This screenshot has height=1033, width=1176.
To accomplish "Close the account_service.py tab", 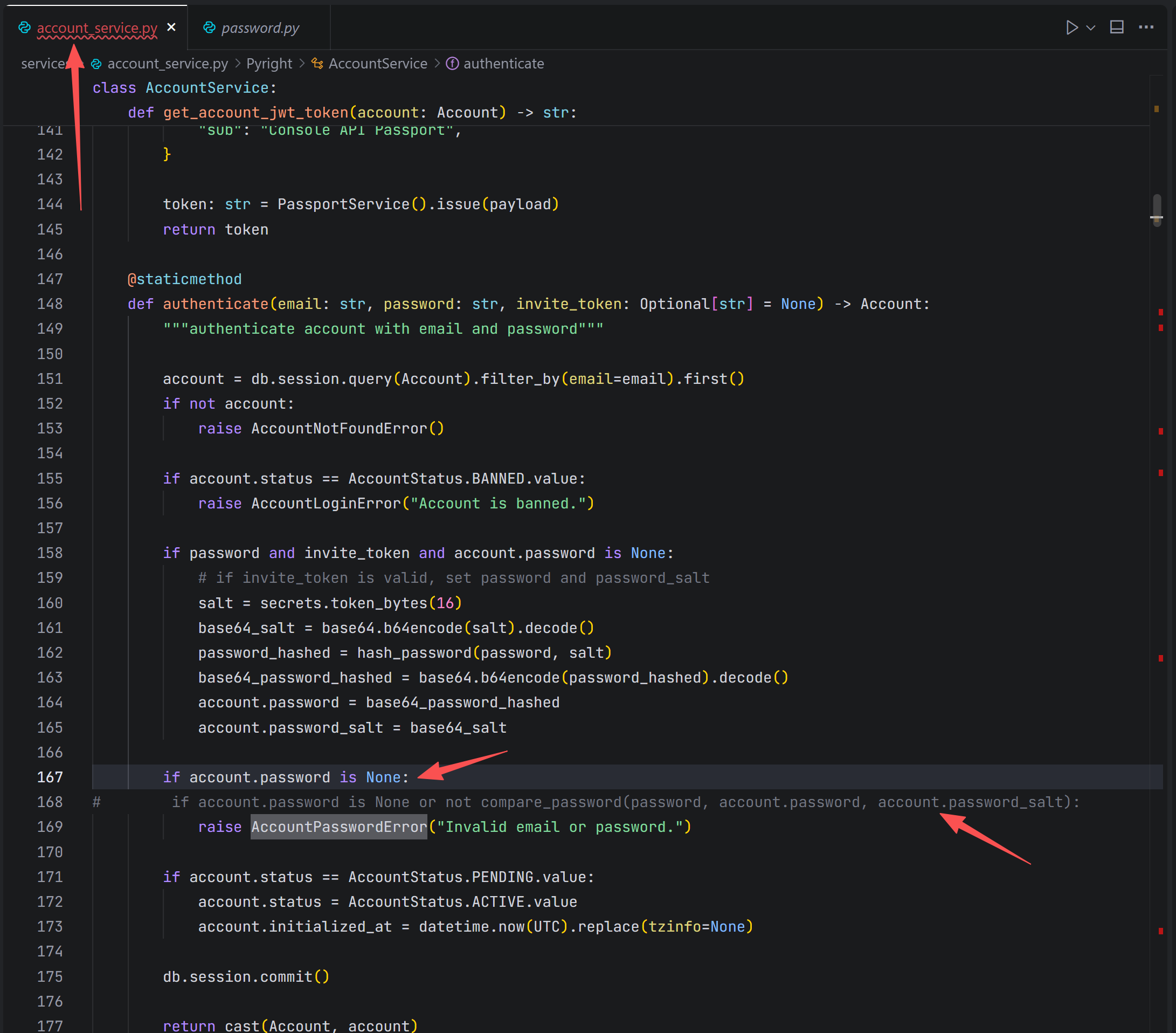I will coord(171,27).
